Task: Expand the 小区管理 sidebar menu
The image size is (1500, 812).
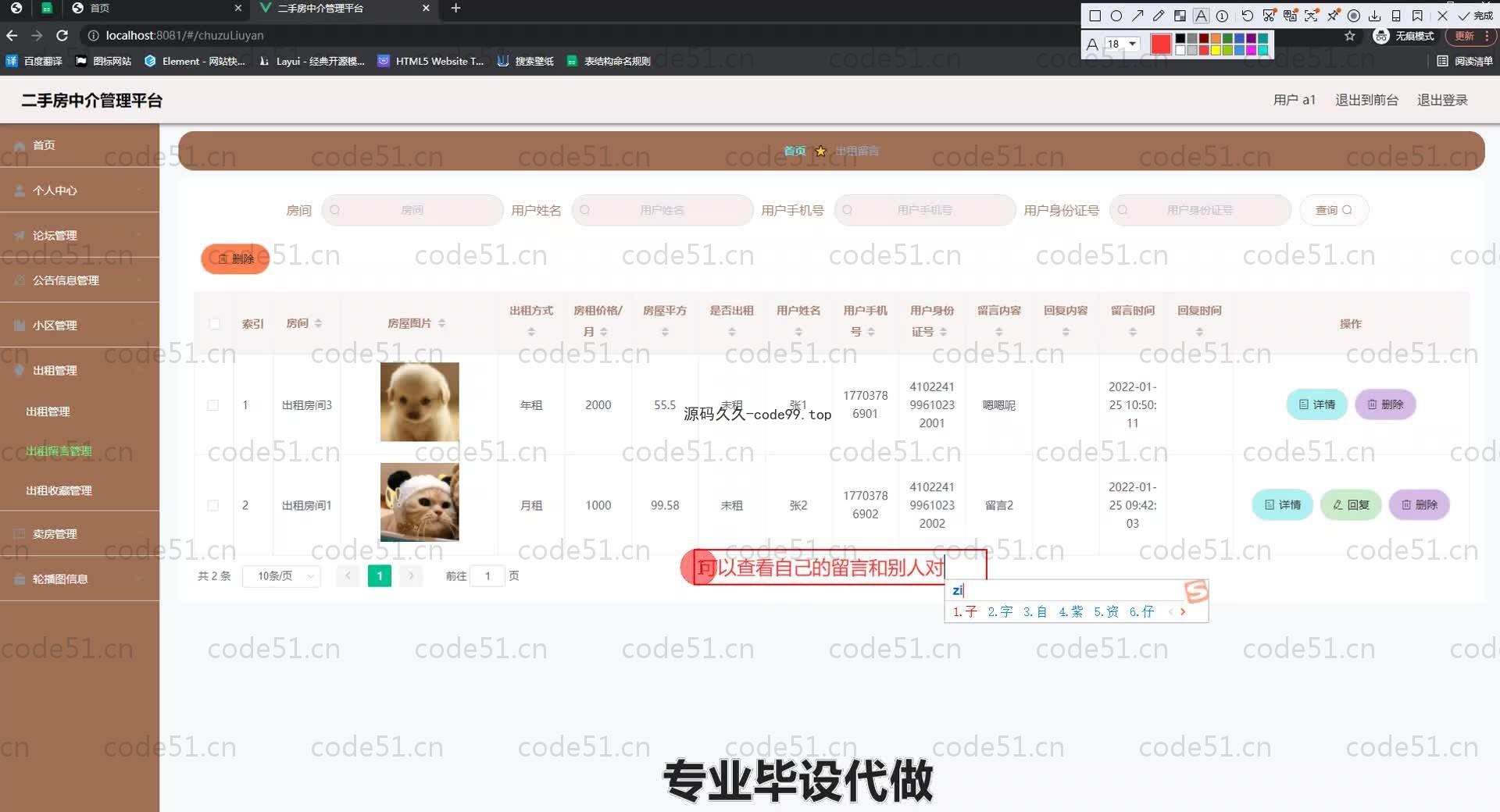Action: click(x=80, y=325)
